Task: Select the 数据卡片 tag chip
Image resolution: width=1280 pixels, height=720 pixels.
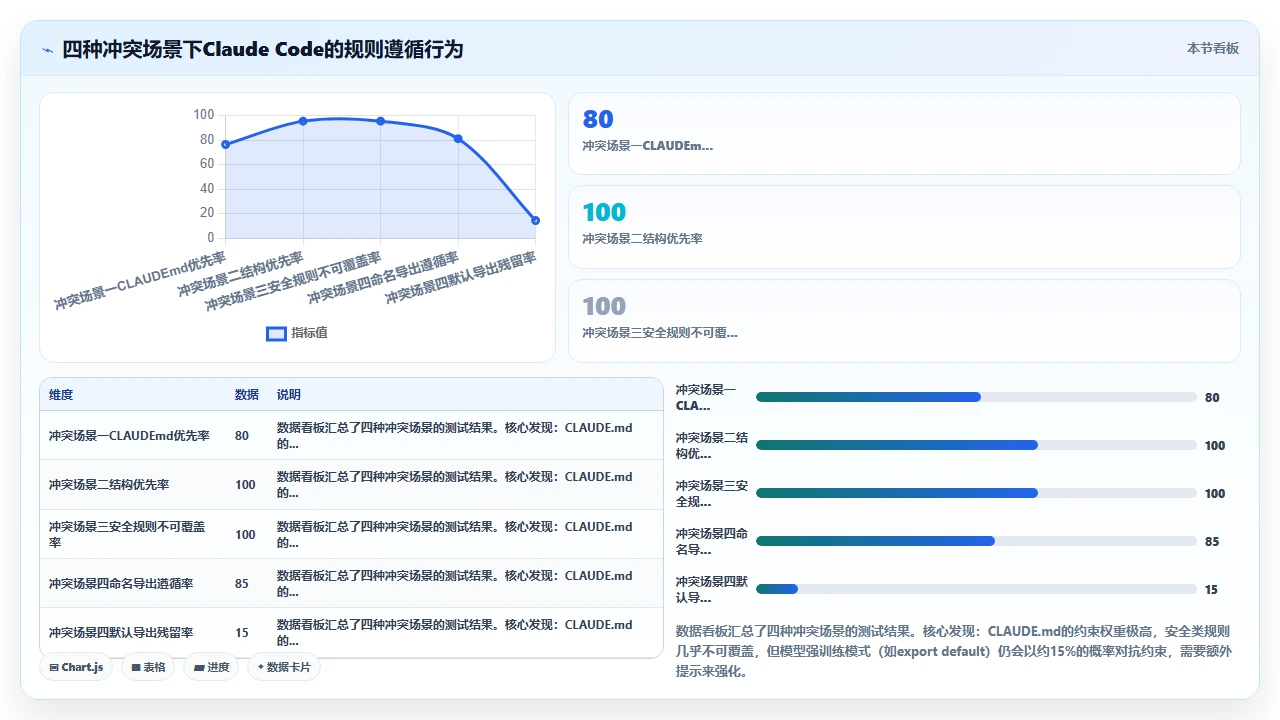Action: tap(284, 667)
